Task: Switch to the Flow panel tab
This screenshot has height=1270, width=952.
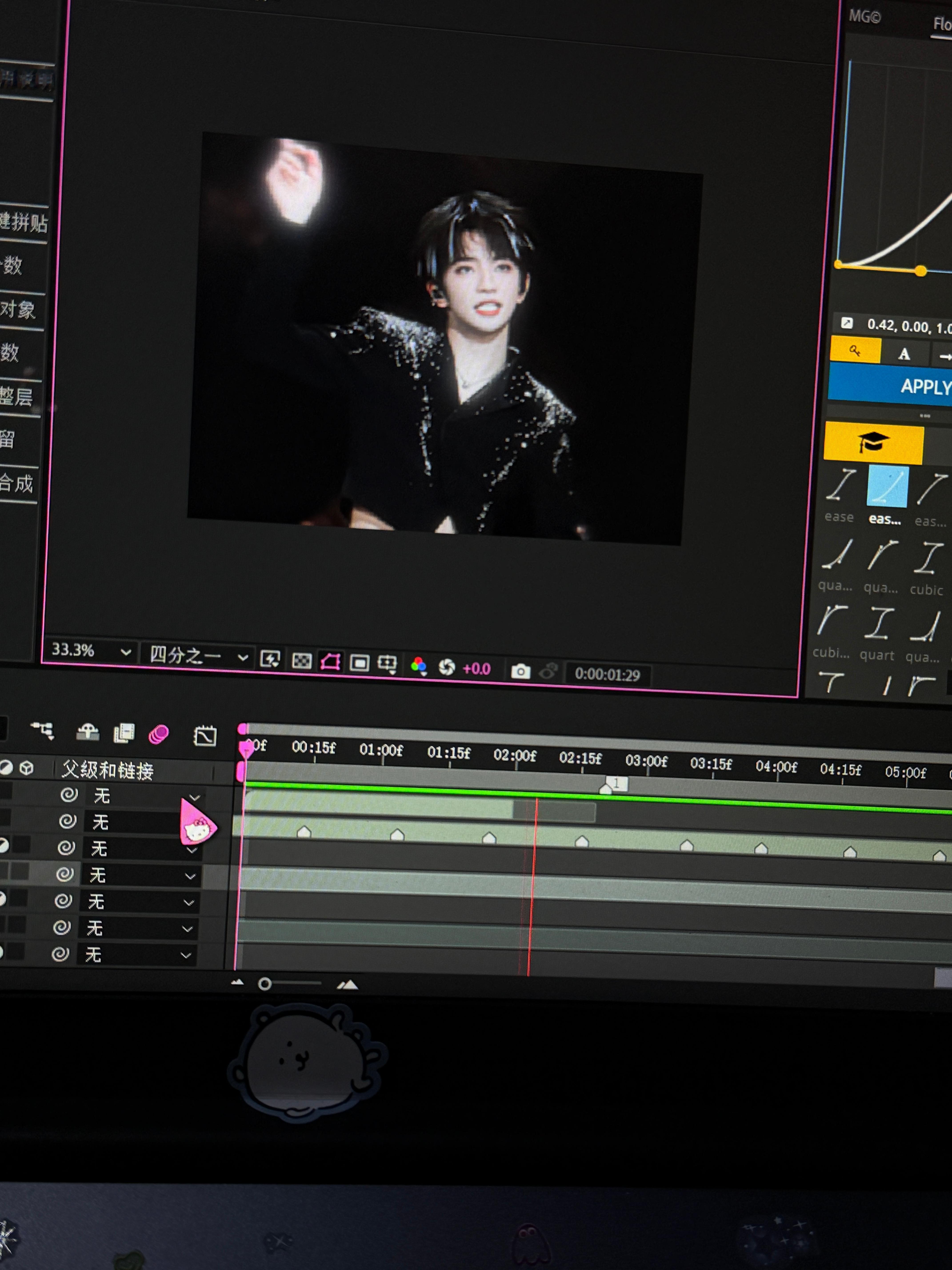Action: point(942,24)
